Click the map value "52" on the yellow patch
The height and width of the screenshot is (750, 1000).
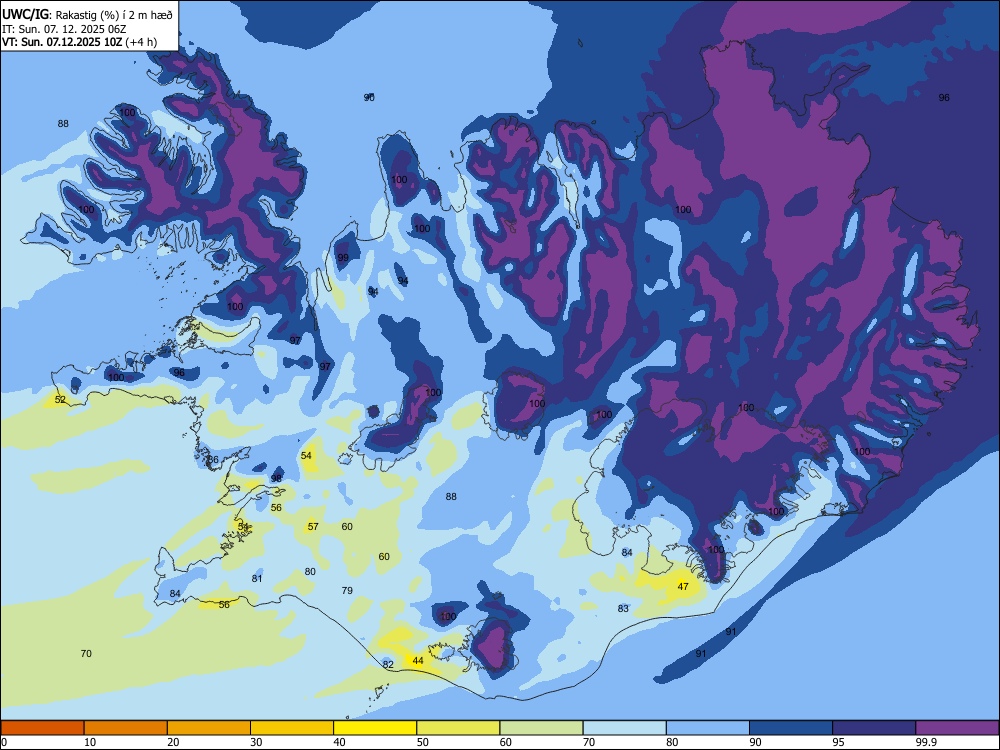[x=60, y=400]
